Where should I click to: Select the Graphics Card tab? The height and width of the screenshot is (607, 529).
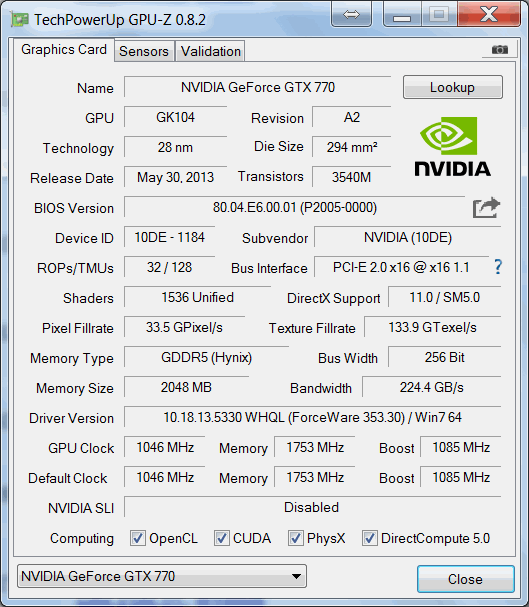point(64,50)
